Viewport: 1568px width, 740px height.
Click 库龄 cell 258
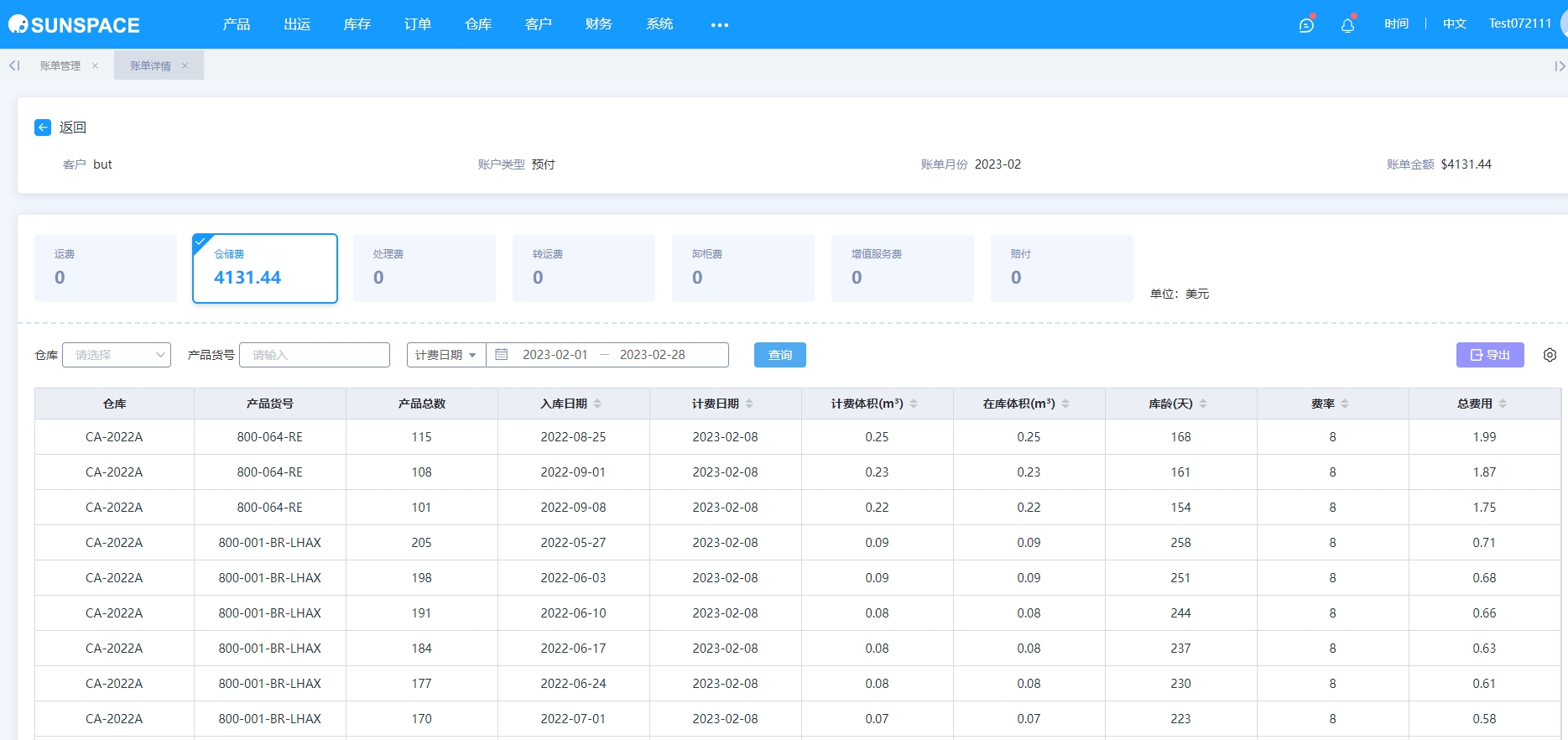[1180, 543]
